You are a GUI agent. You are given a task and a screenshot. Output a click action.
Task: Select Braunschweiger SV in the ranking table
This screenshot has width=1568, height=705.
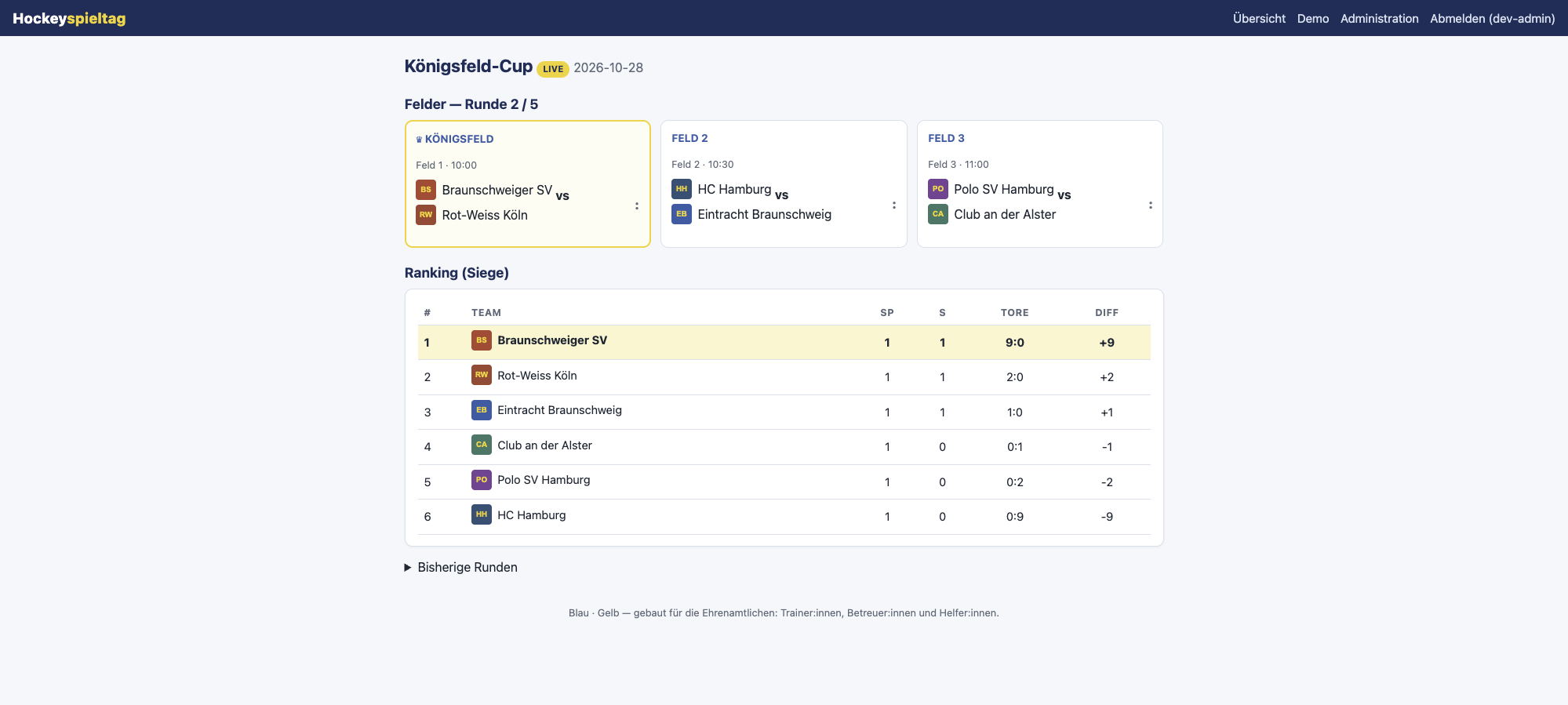pyautogui.click(x=552, y=340)
